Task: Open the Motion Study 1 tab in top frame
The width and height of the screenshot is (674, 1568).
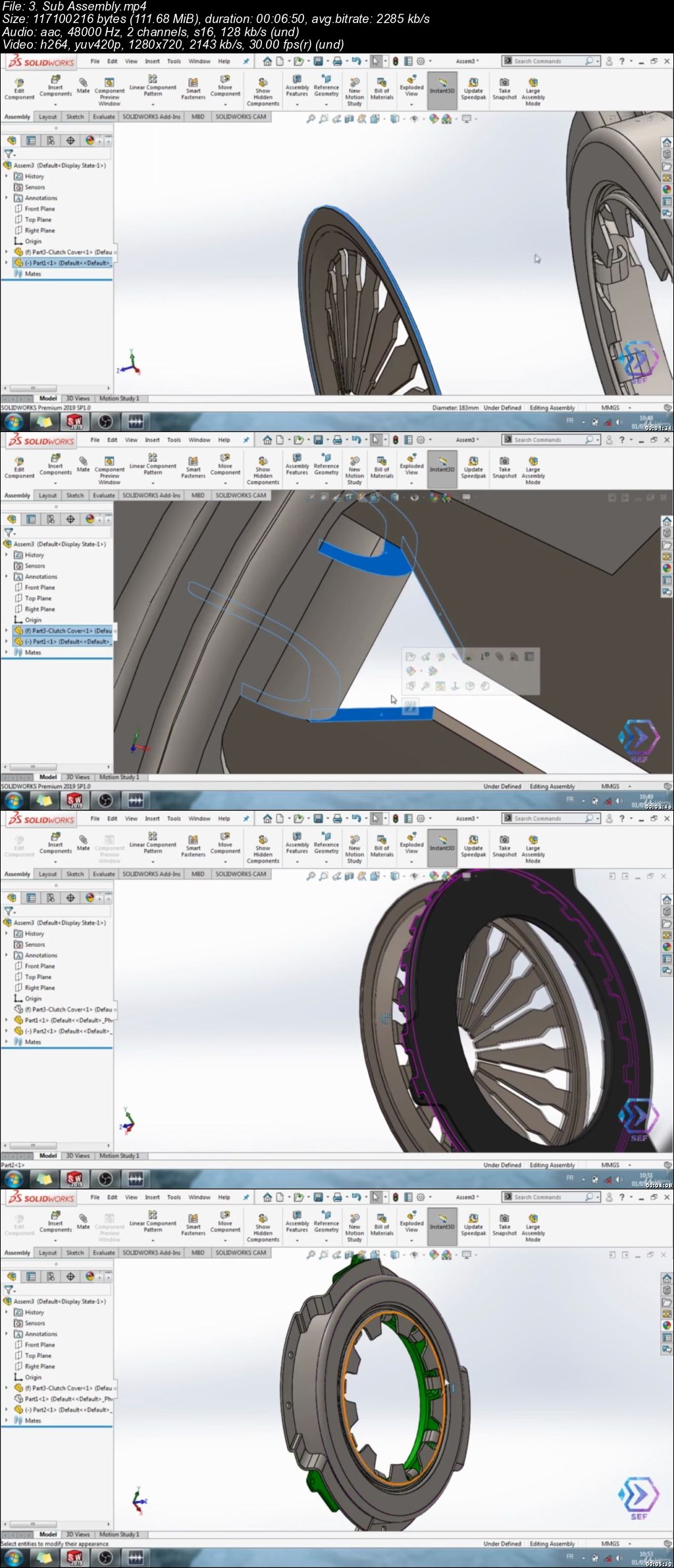Action: (119, 398)
